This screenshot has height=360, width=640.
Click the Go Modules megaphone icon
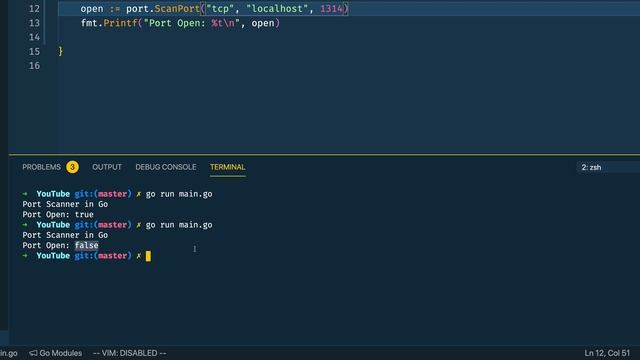(33, 353)
